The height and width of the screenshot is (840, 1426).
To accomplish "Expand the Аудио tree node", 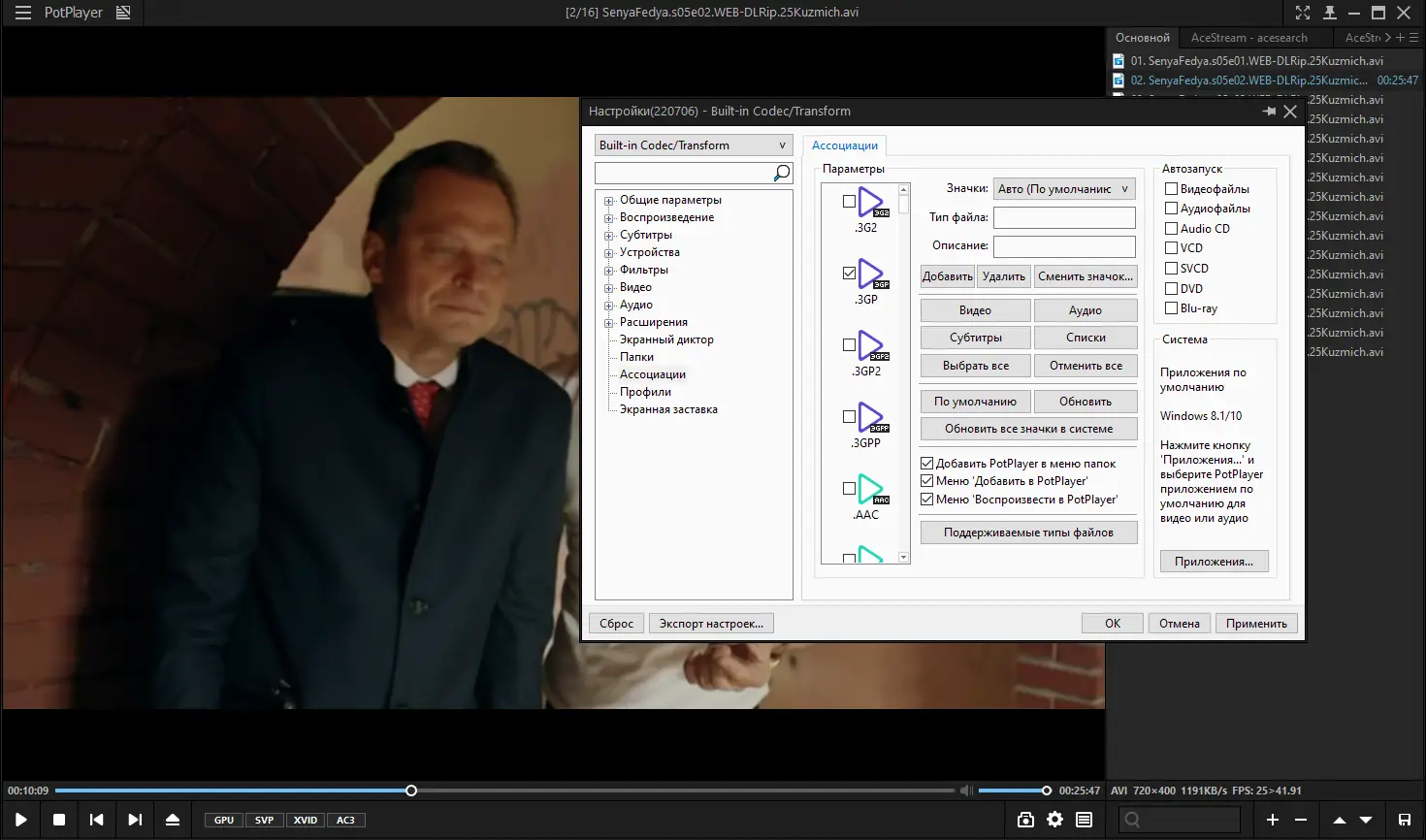I will click(609, 306).
